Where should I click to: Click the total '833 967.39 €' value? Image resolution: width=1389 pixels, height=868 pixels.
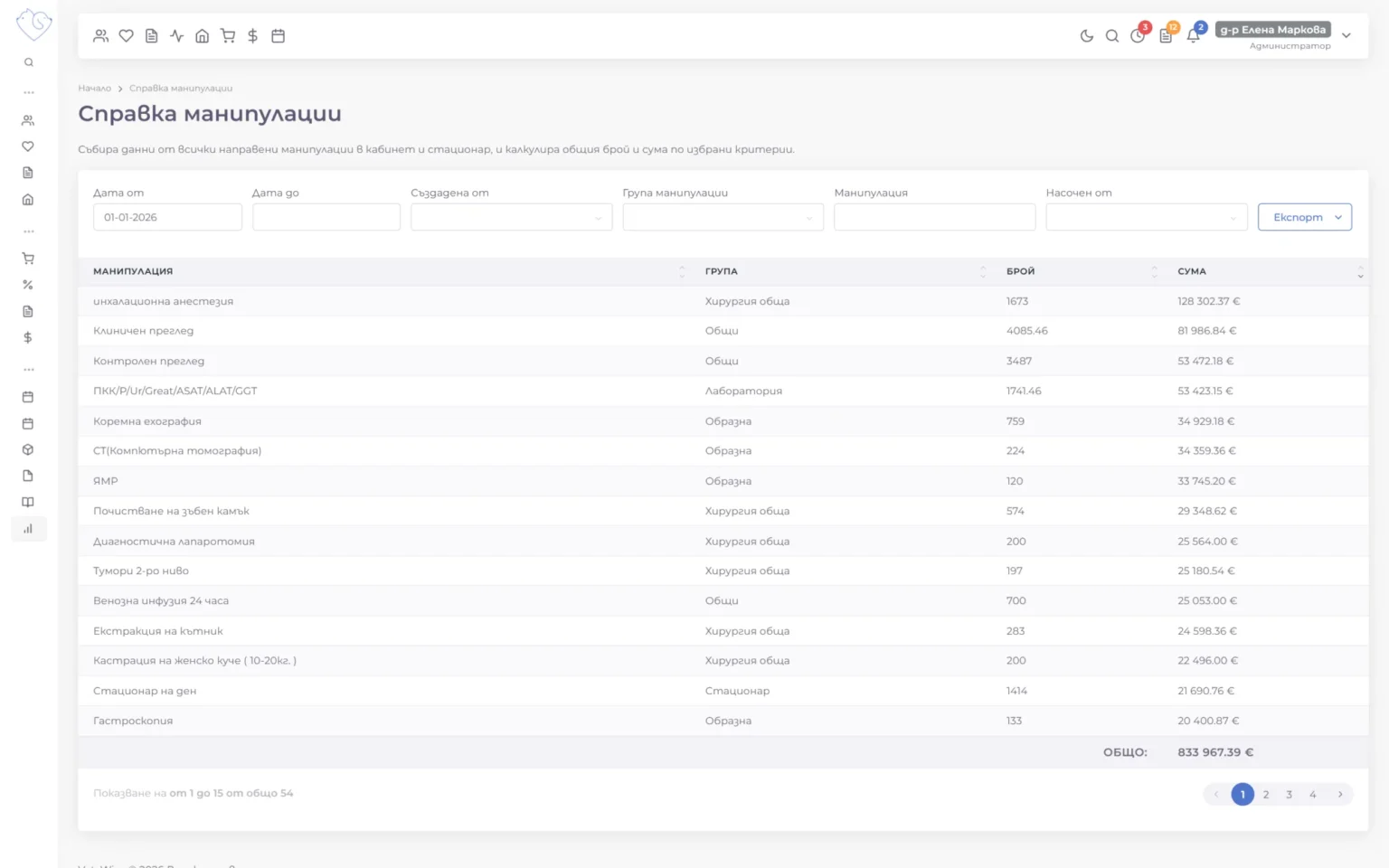pos(1215,752)
